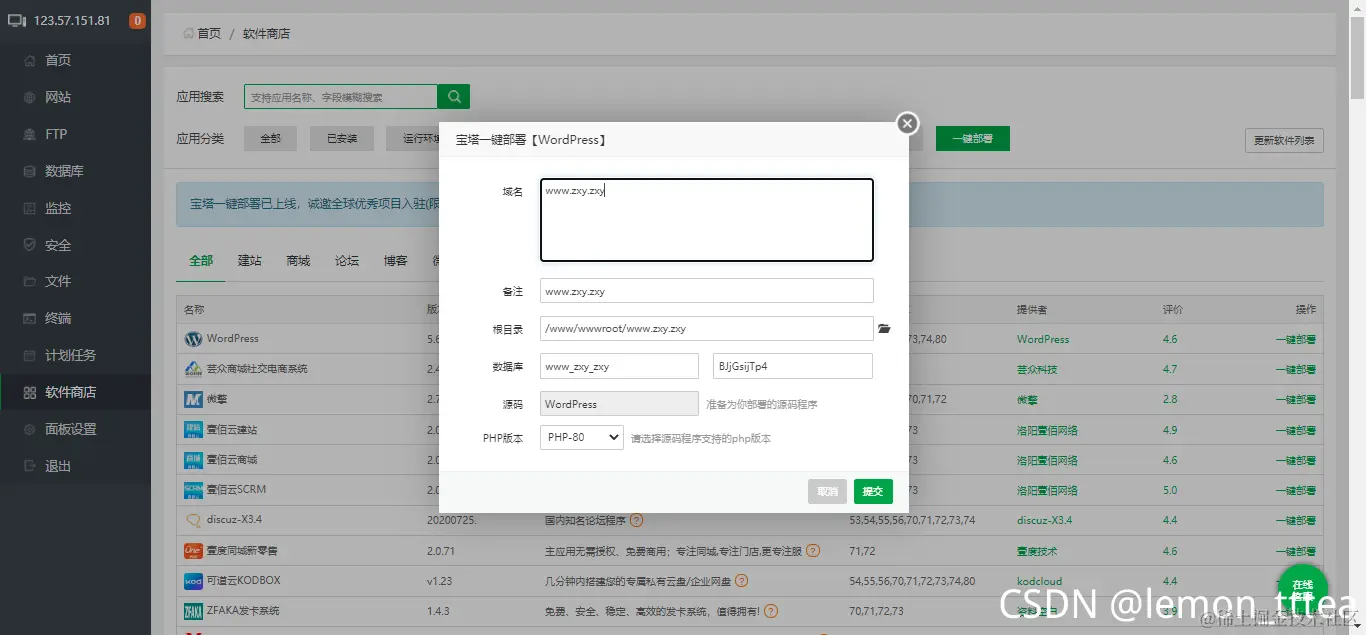
Task: Click the database name field www_zxy_zxy
Action: [619, 366]
